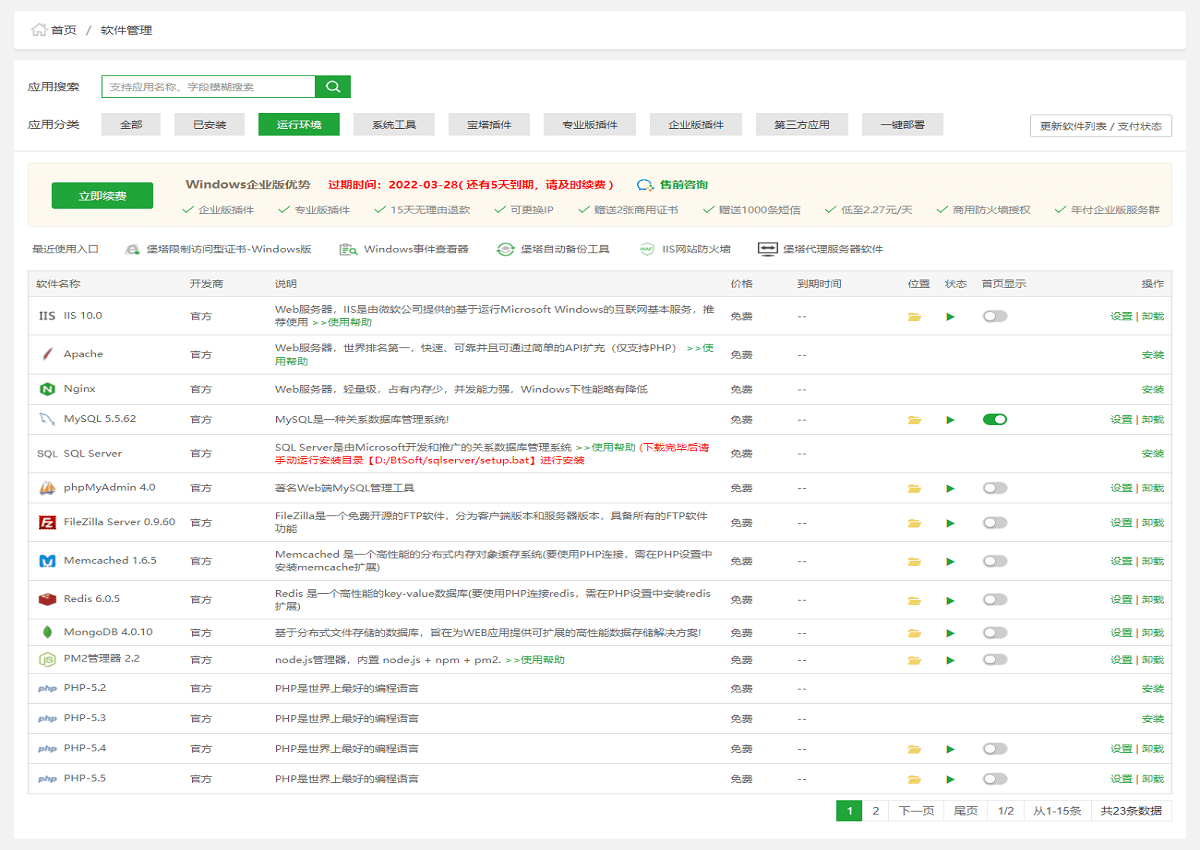
Task: Click the IIS网站防火墙 shortcut icon
Action: coord(647,249)
